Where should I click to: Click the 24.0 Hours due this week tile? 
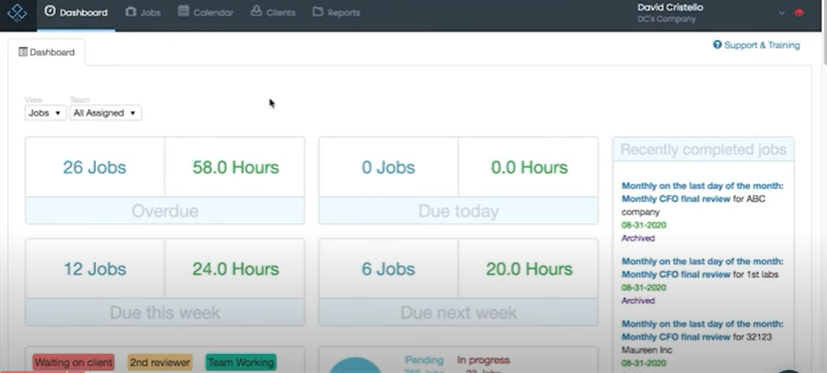tap(235, 269)
